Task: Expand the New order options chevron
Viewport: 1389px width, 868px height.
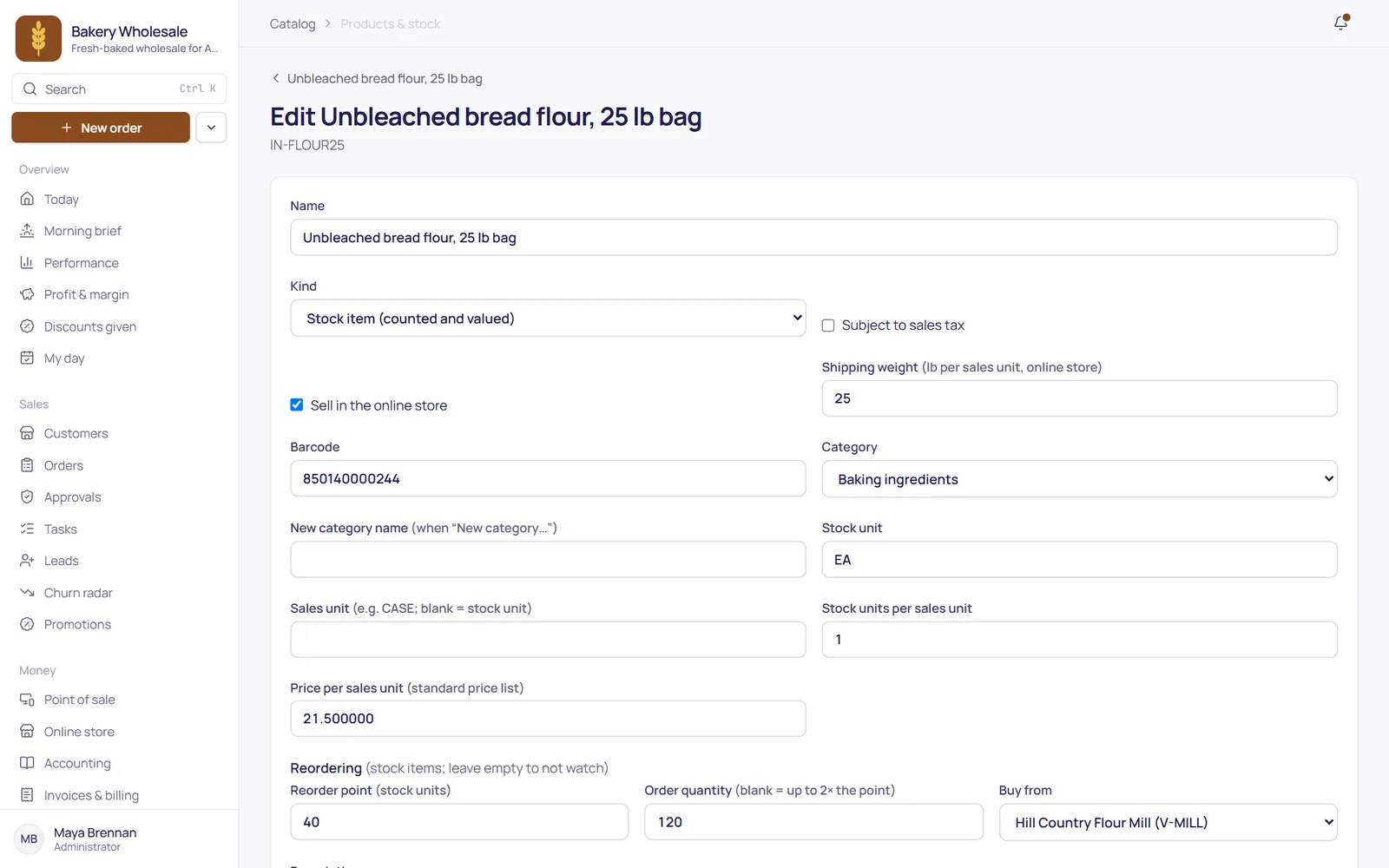Action: pos(211,128)
